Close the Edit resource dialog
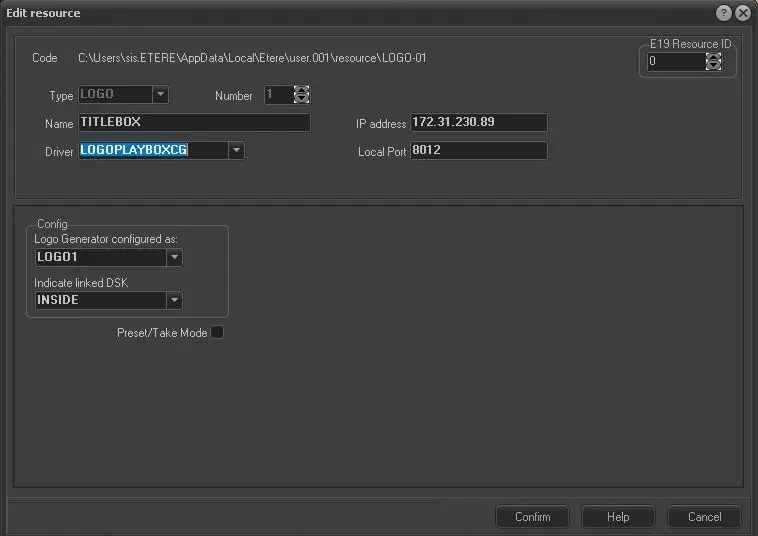The width and height of the screenshot is (758, 536). click(742, 13)
